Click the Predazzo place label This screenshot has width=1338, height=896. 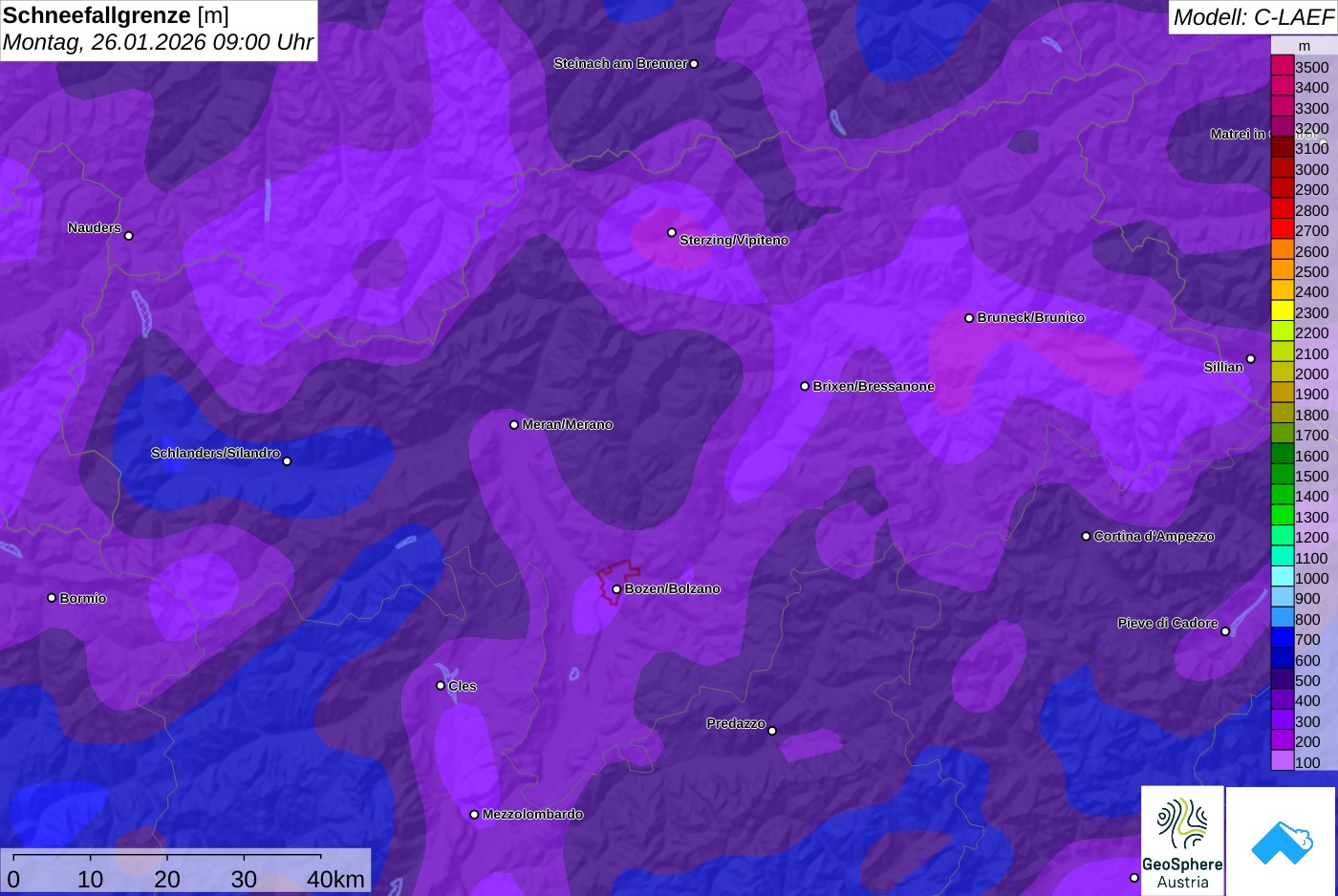coord(736,723)
